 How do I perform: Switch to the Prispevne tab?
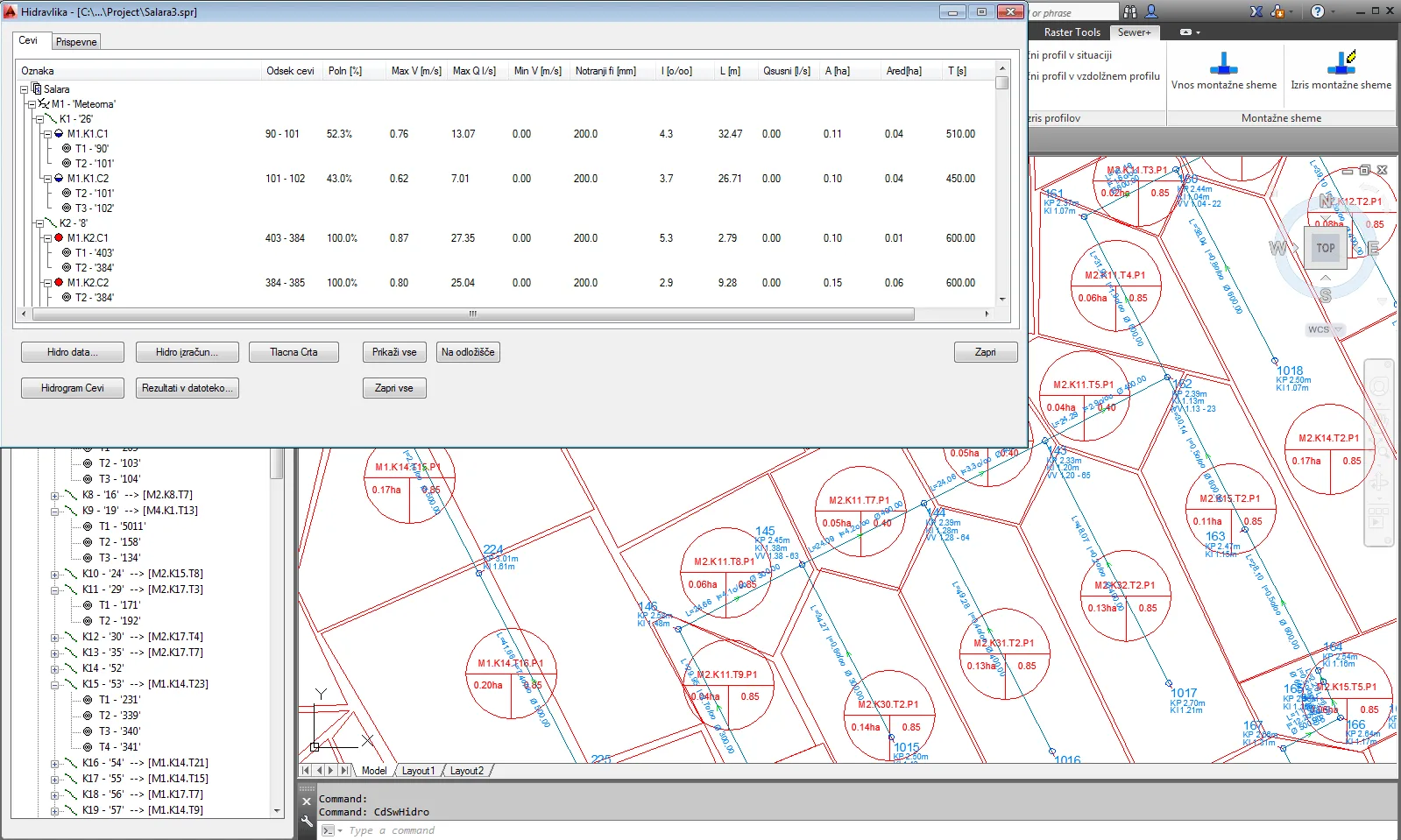(x=76, y=42)
